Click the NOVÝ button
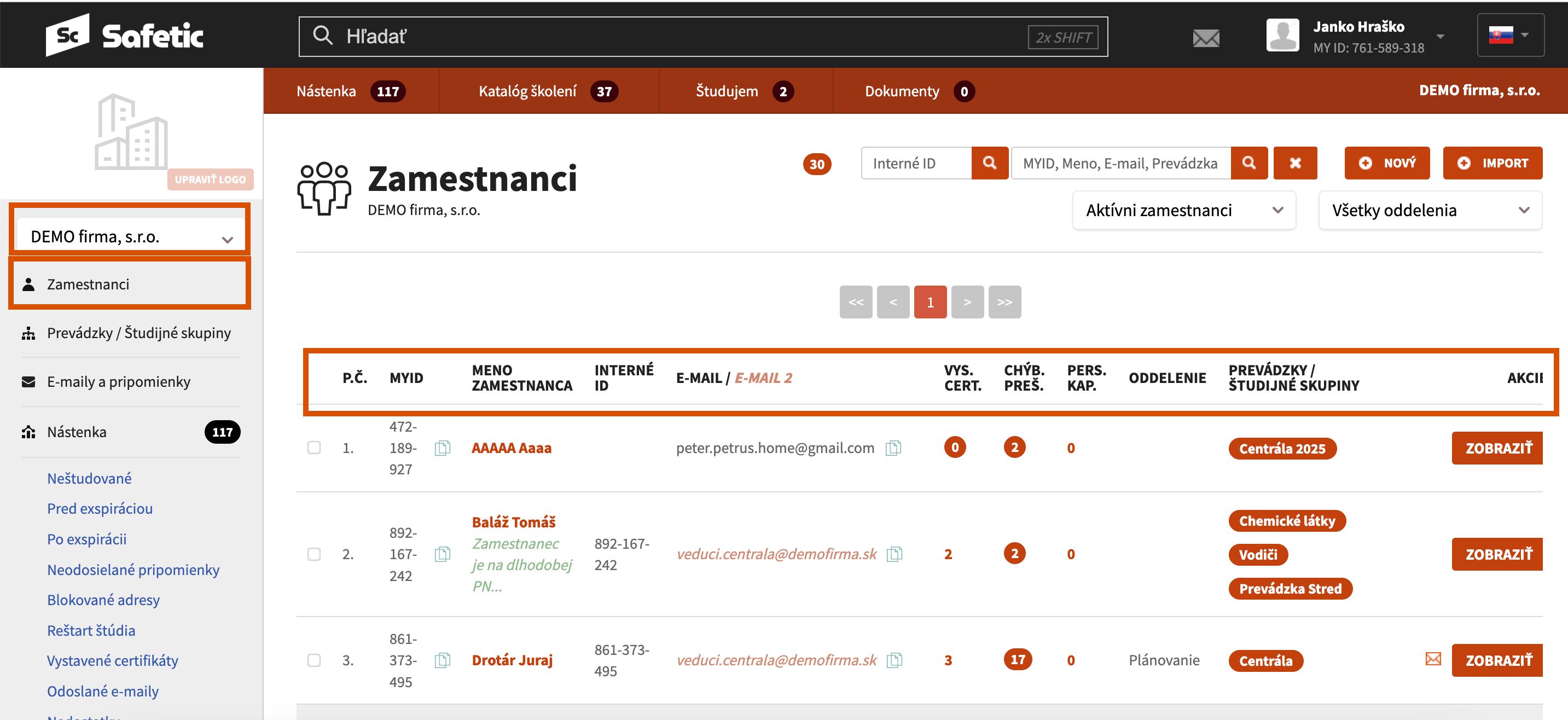1568x720 pixels. point(1386,163)
